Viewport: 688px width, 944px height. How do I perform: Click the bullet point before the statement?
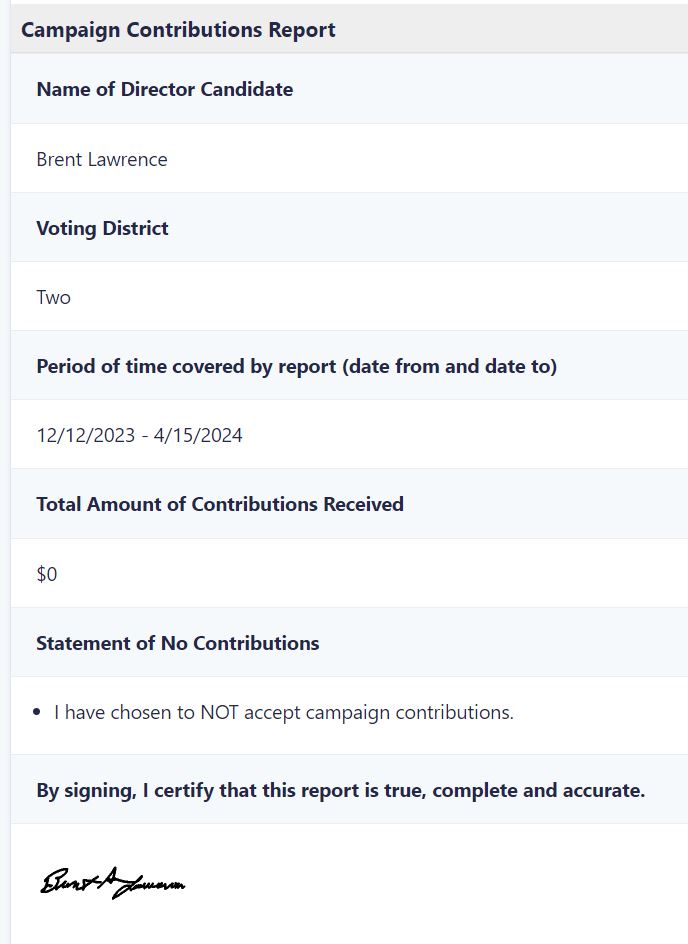[37, 712]
